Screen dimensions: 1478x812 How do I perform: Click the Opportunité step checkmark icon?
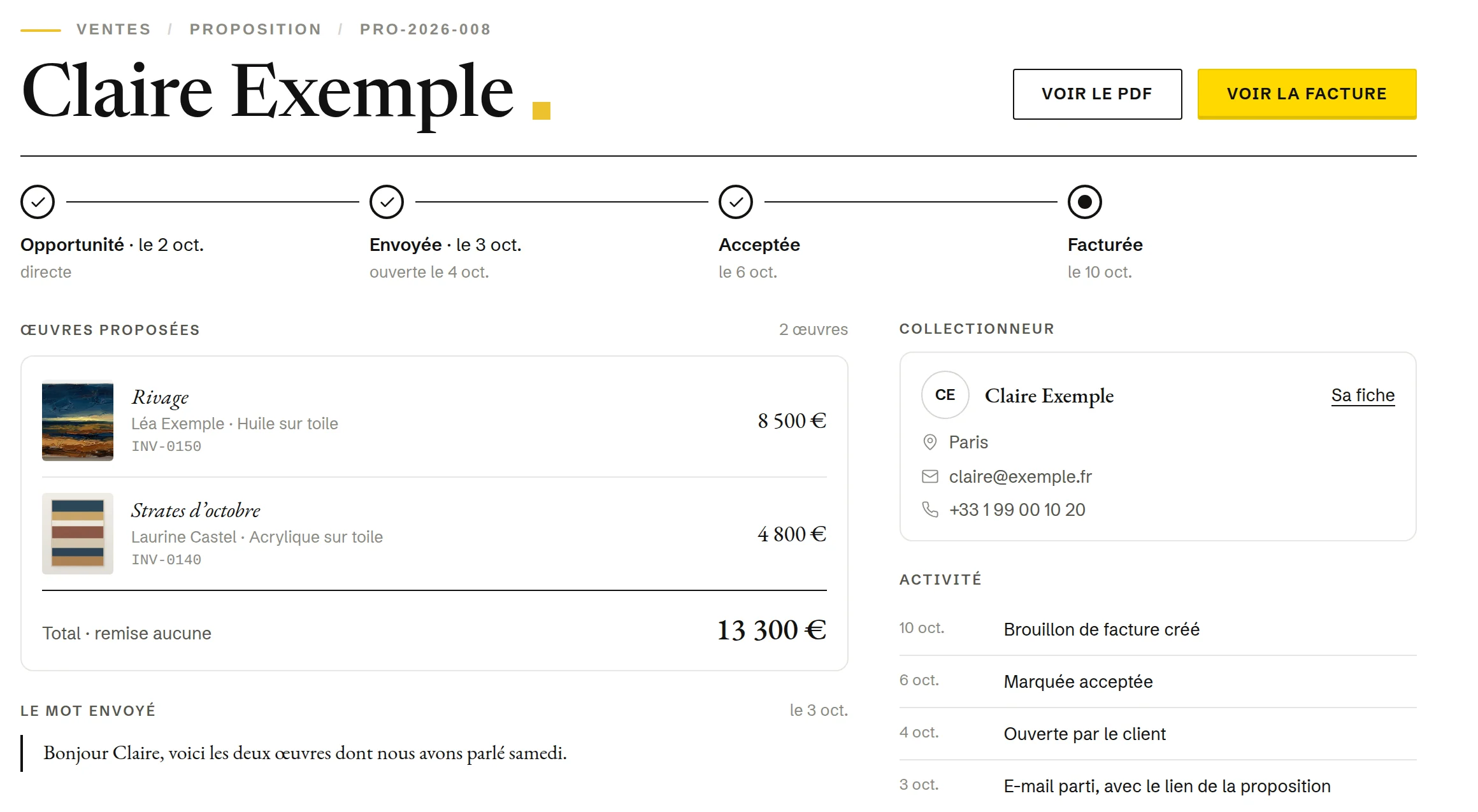pos(38,202)
